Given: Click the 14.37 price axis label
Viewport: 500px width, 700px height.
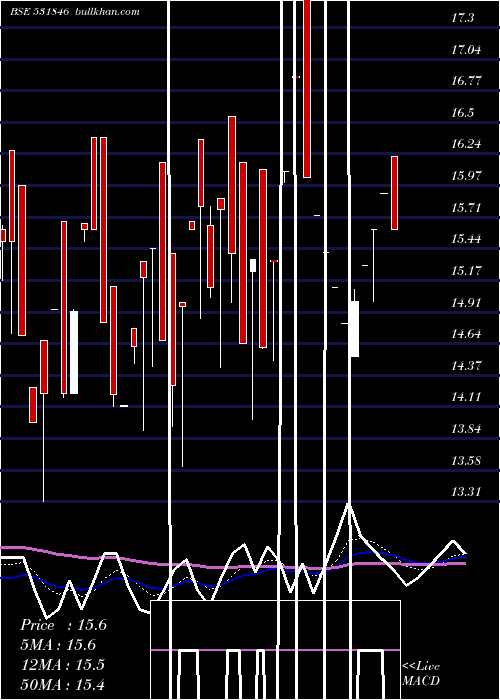Looking at the screenshot, I should [466, 366].
